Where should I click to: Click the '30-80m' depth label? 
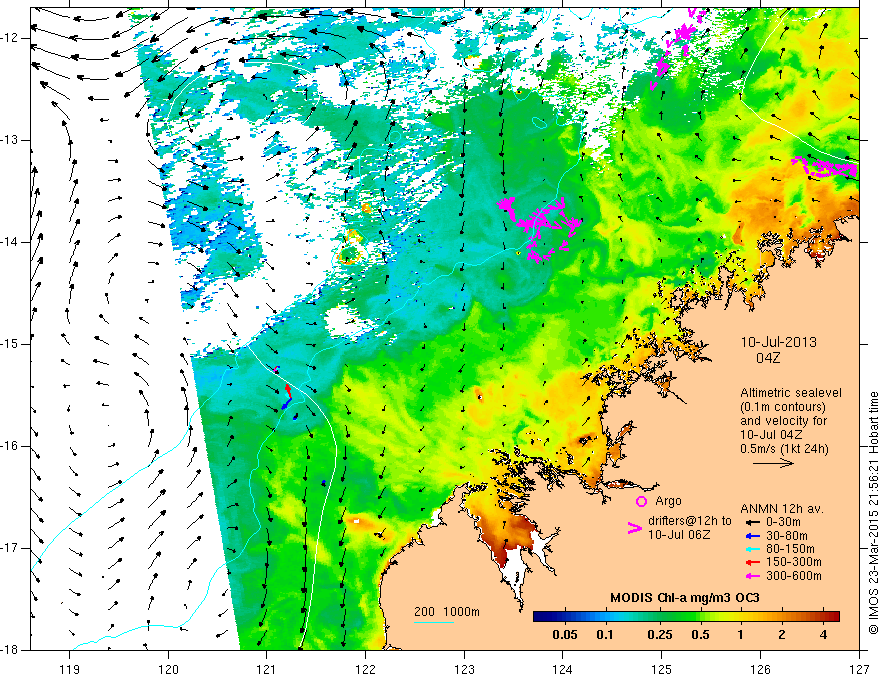(787, 536)
